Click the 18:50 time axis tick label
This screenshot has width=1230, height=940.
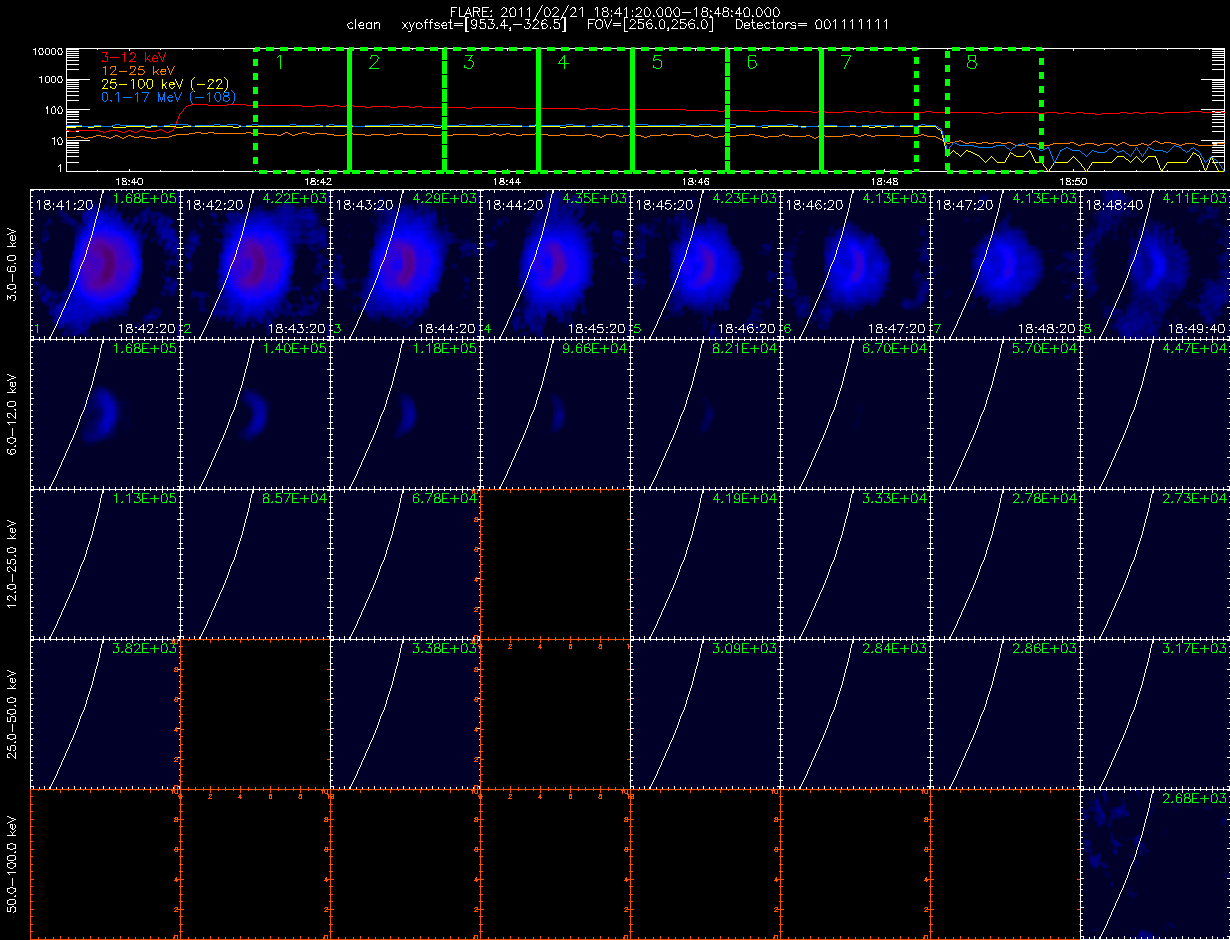[x=1073, y=182]
